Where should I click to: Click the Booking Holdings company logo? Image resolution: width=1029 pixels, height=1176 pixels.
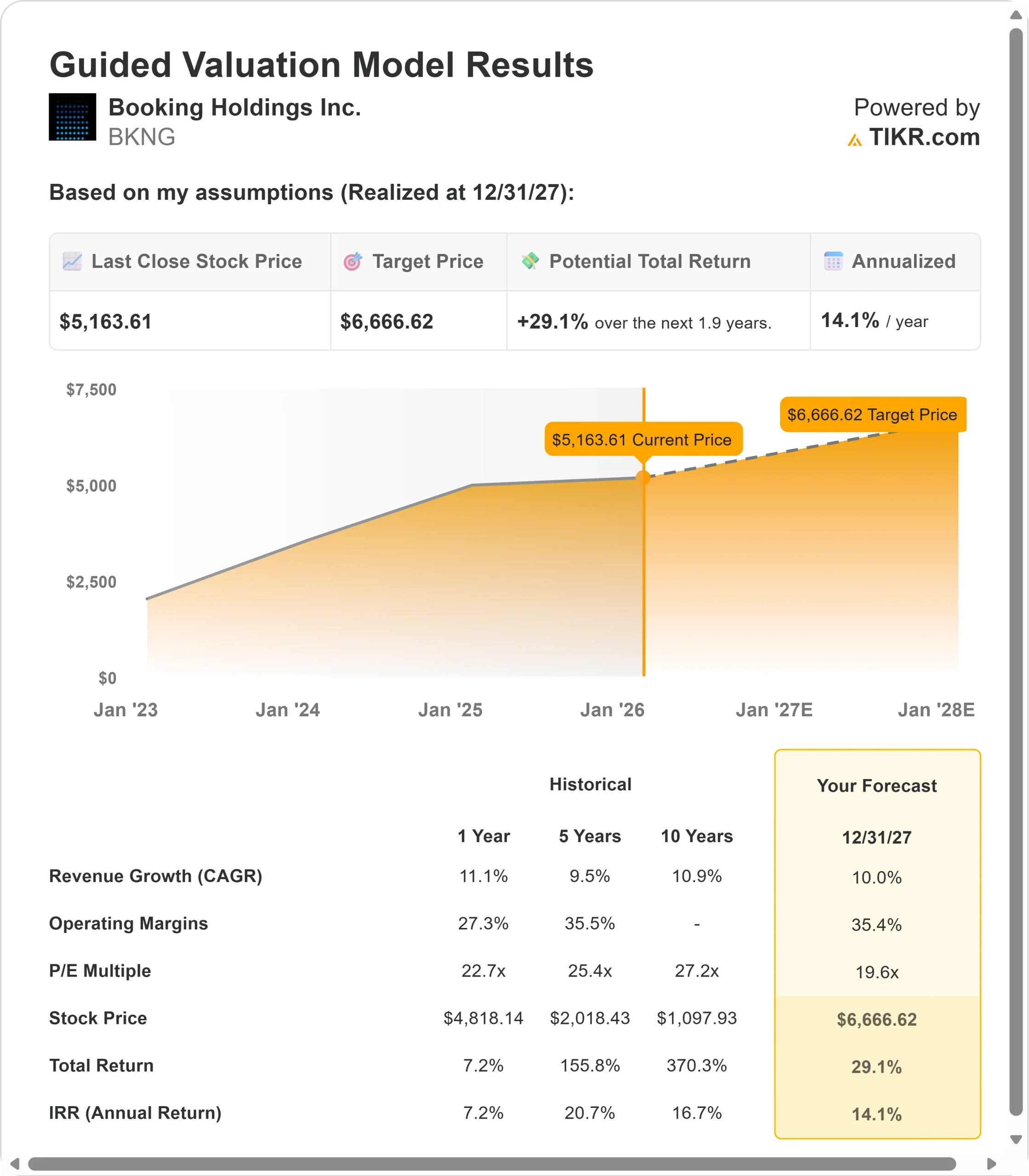point(72,117)
